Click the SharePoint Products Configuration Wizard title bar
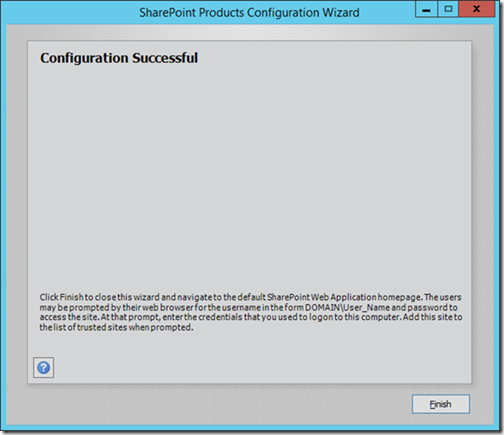 click(249, 13)
